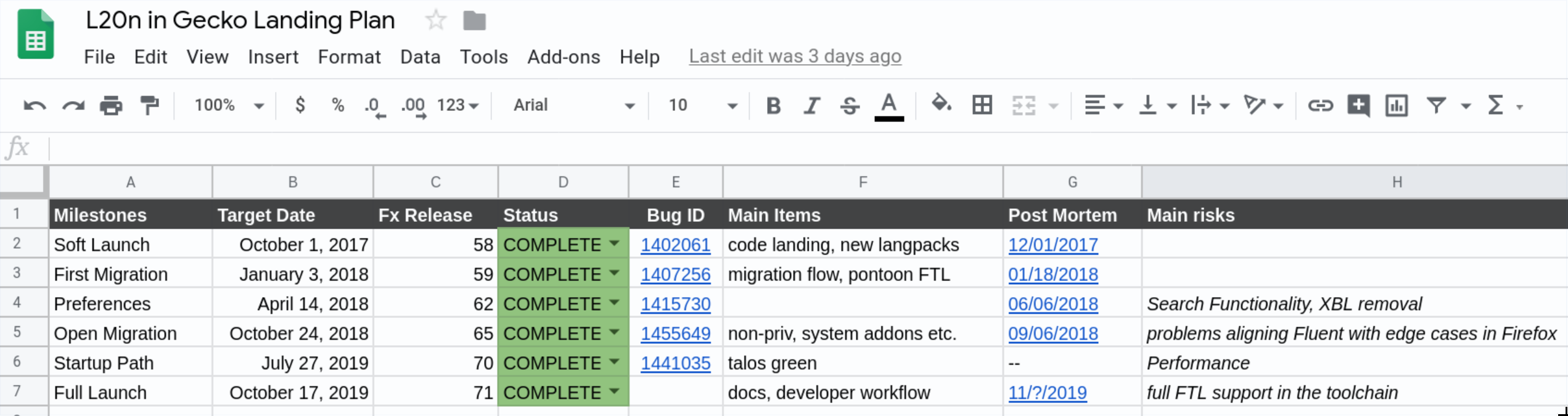Open the Edit menu
The image size is (1568, 416).
(x=150, y=57)
